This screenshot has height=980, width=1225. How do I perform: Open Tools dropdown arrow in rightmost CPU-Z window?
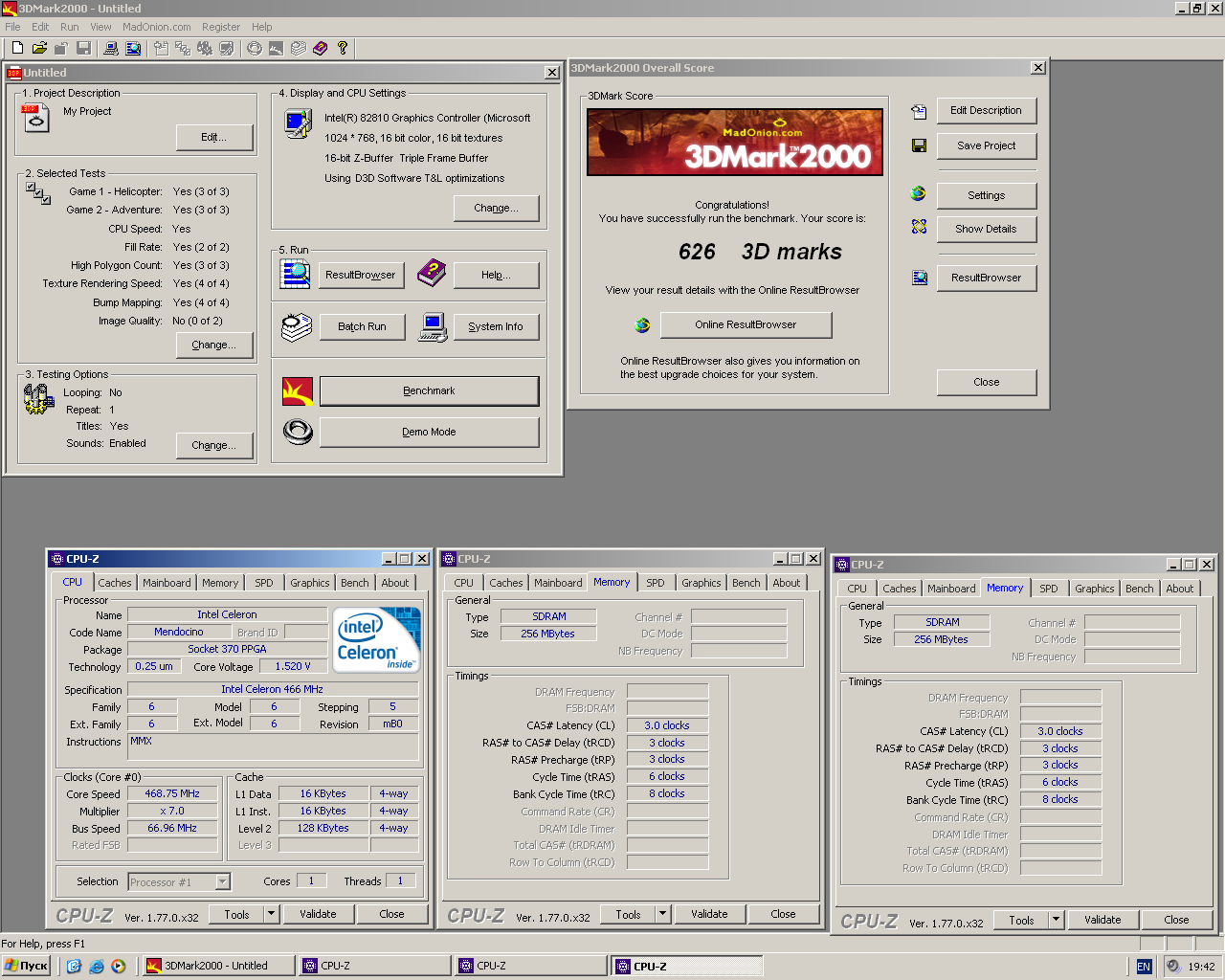(1057, 920)
